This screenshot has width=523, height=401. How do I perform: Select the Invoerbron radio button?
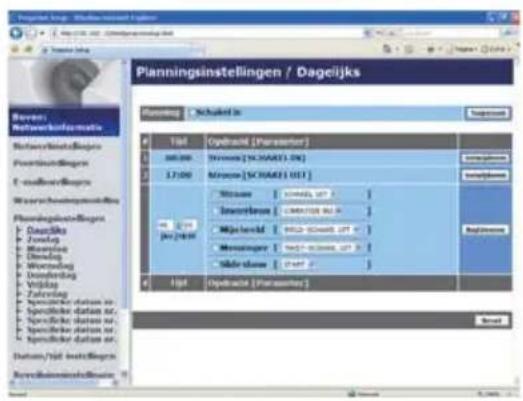(x=215, y=211)
